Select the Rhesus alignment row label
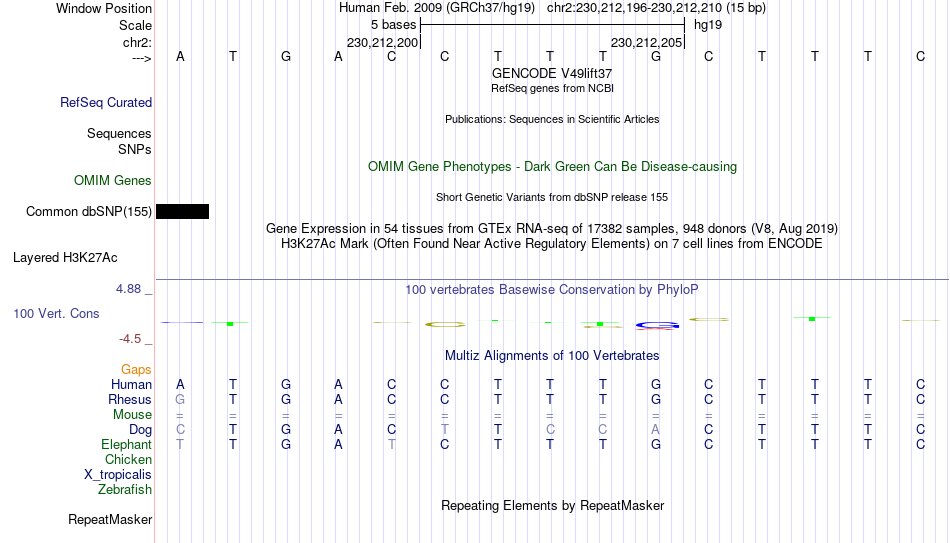Viewport: 950px width, 543px height. click(x=130, y=399)
